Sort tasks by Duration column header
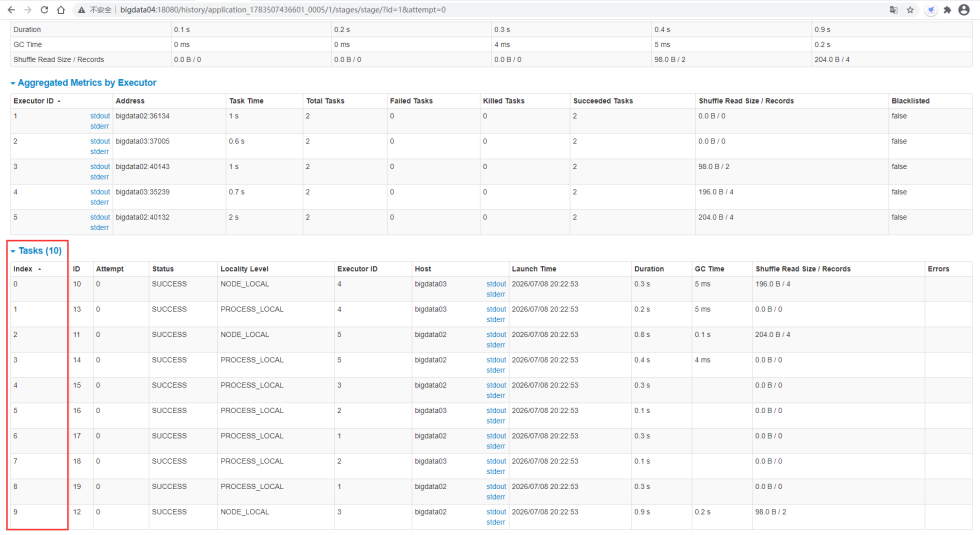The image size is (980, 535). (648, 269)
